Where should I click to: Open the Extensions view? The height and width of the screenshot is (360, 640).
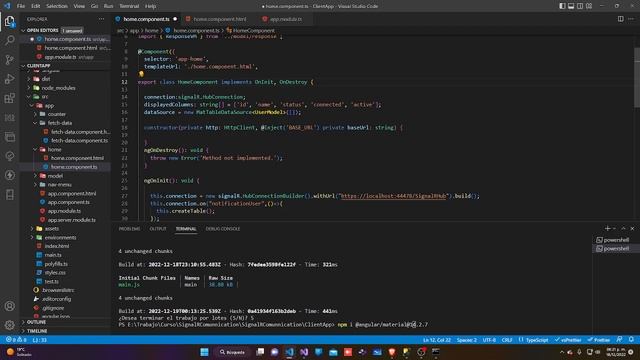tap(9, 98)
